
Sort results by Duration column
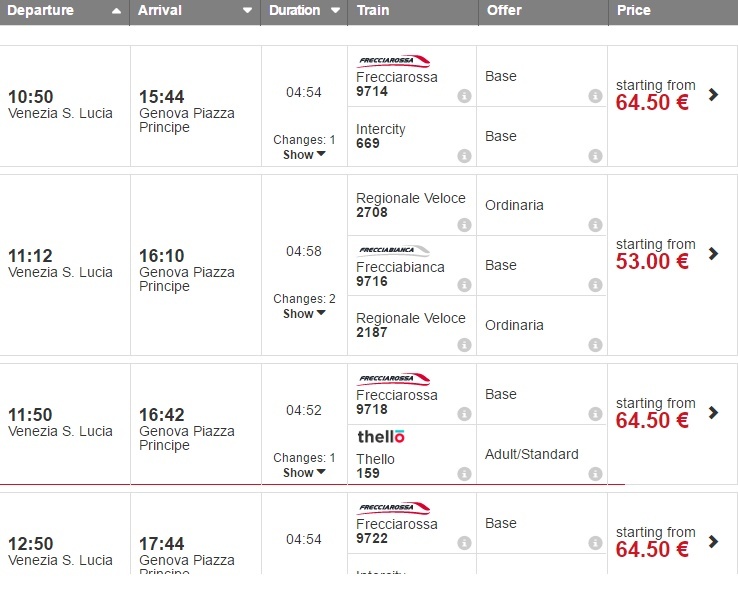click(x=303, y=11)
